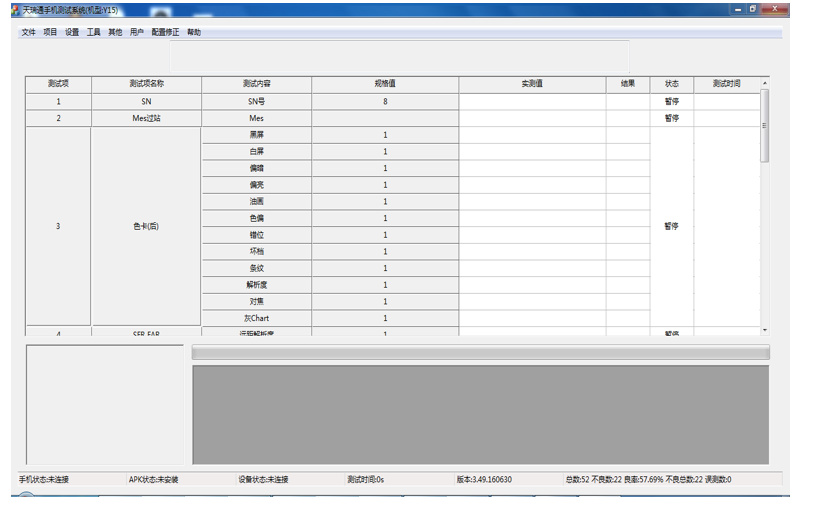Click the table's scroll down arrow

click(x=765, y=330)
